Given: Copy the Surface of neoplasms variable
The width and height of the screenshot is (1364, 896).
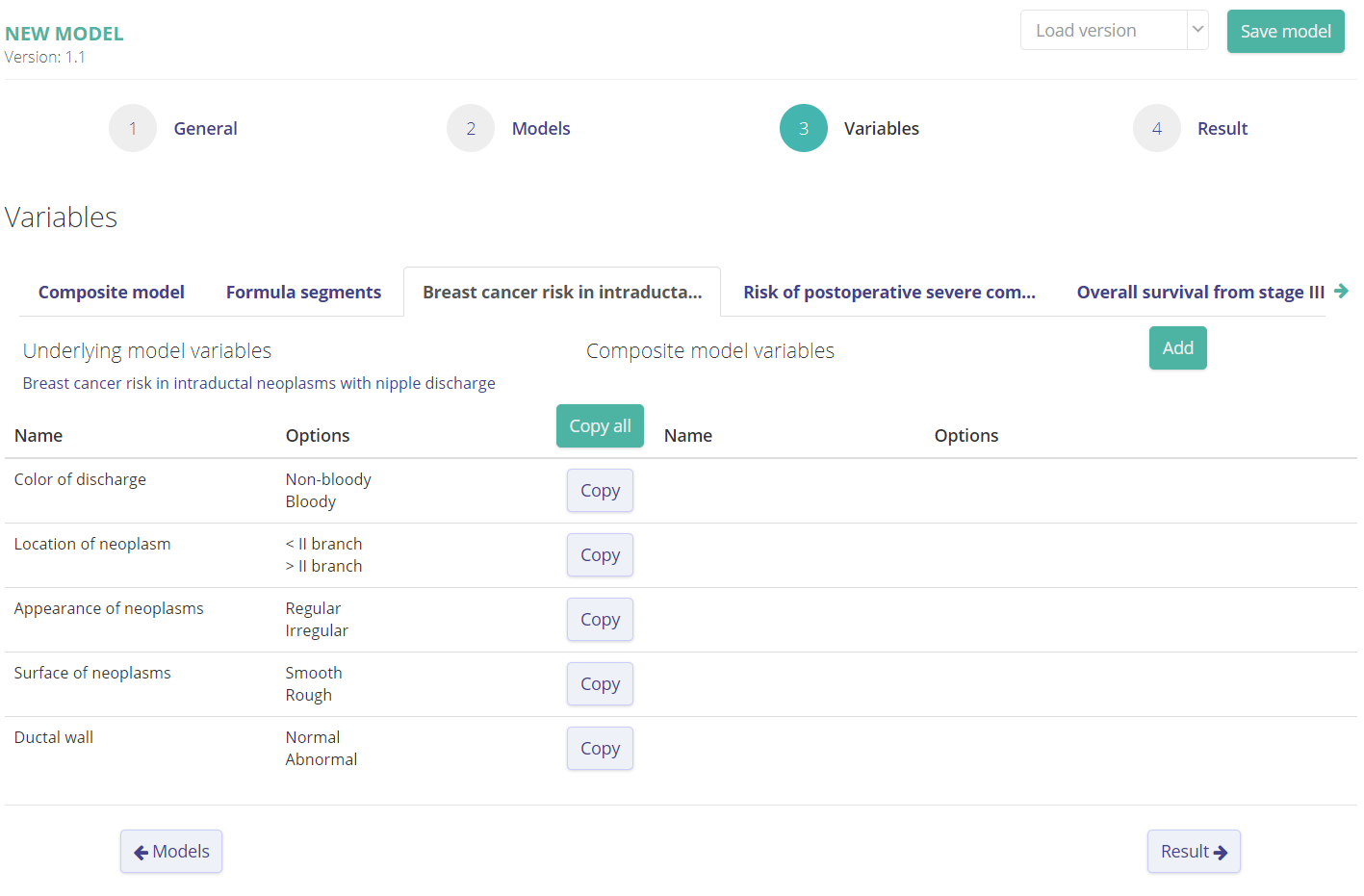Looking at the screenshot, I should point(600,684).
